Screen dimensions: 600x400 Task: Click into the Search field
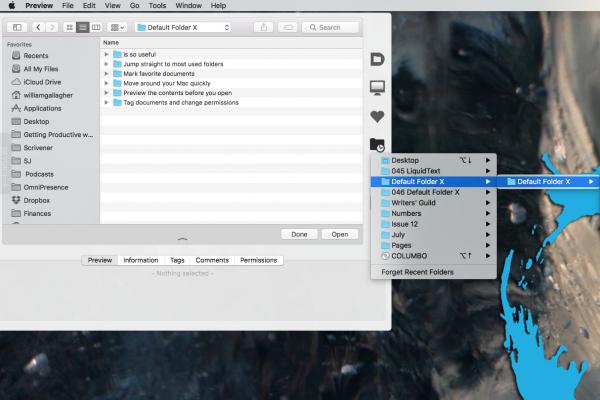[331, 27]
